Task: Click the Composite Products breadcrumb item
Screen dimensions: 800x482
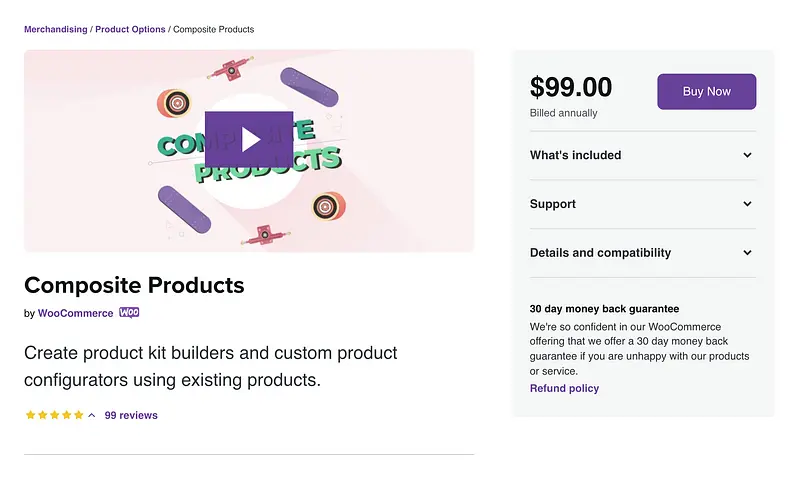Action: [x=214, y=30]
